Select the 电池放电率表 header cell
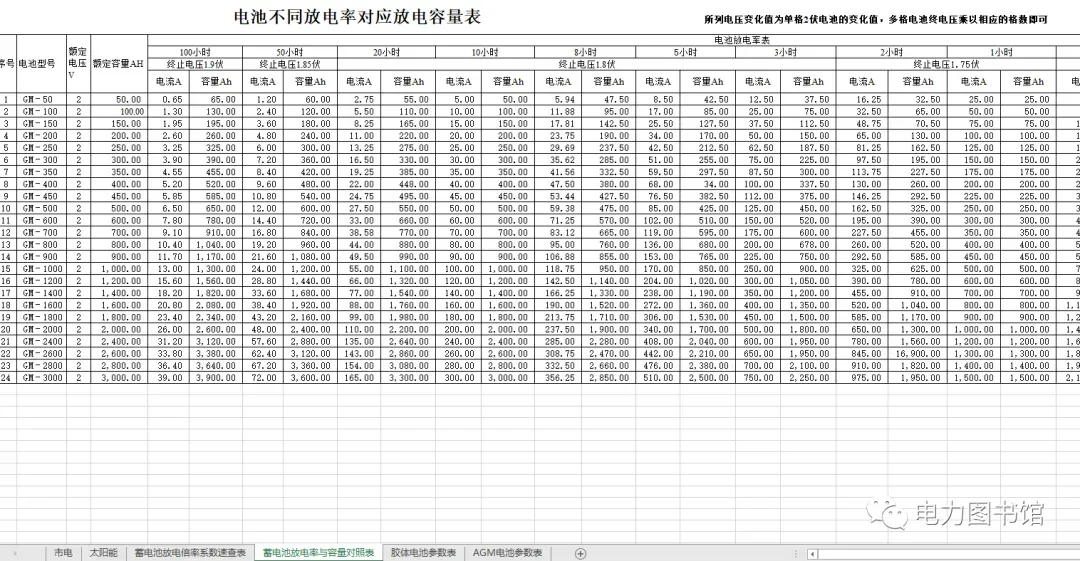This screenshot has height=561, width=1080. point(742,41)
